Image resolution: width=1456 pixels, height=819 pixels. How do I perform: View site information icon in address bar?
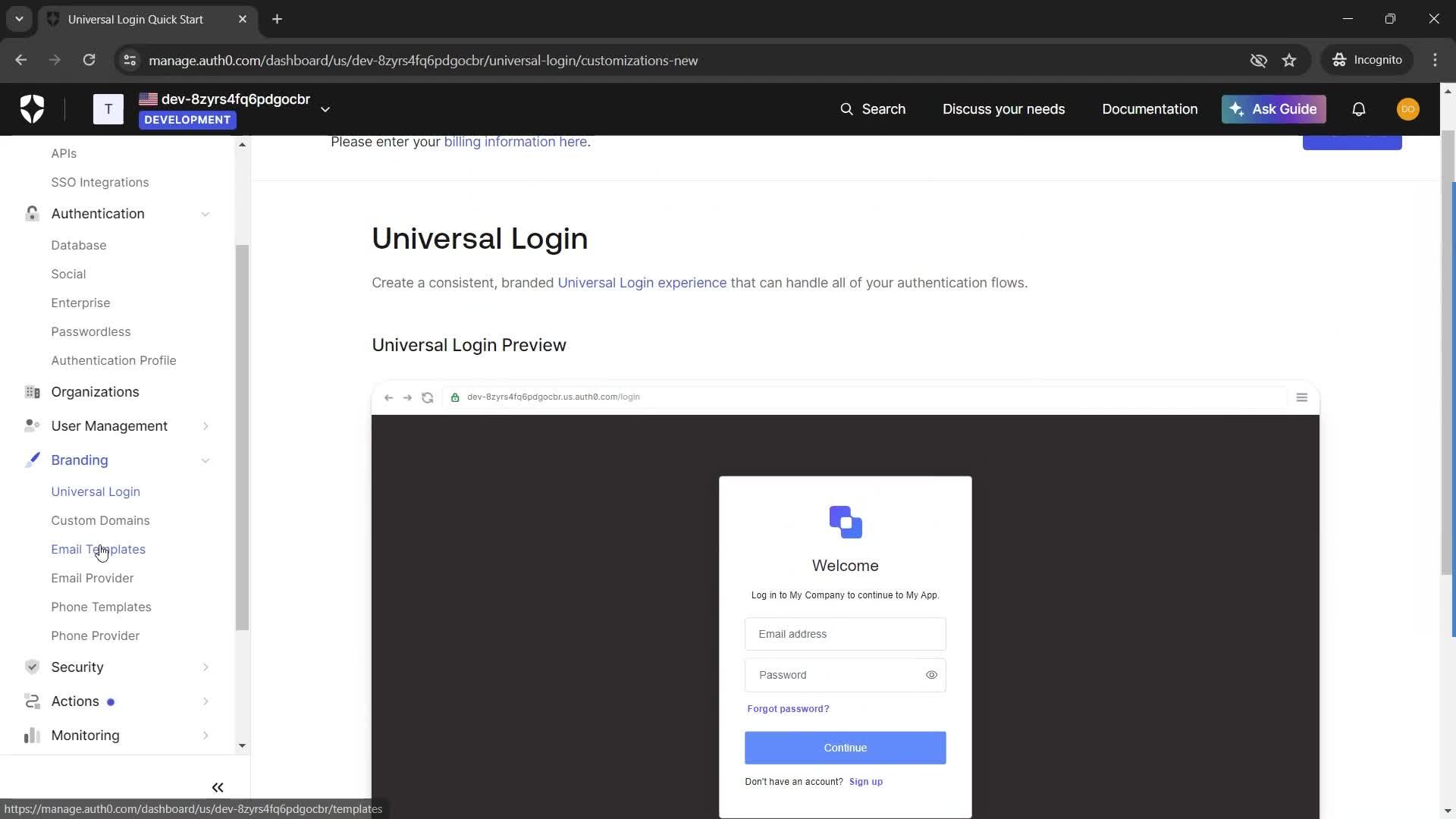click(130, 60)
